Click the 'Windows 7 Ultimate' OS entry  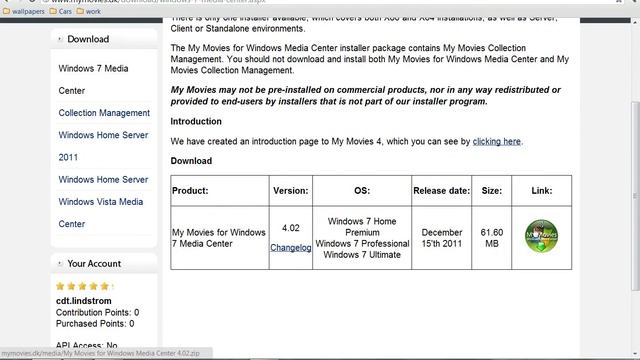(362, 255)
